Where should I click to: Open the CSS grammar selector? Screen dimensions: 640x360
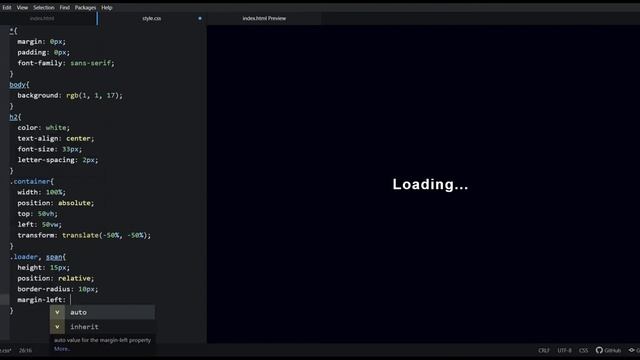584,350
